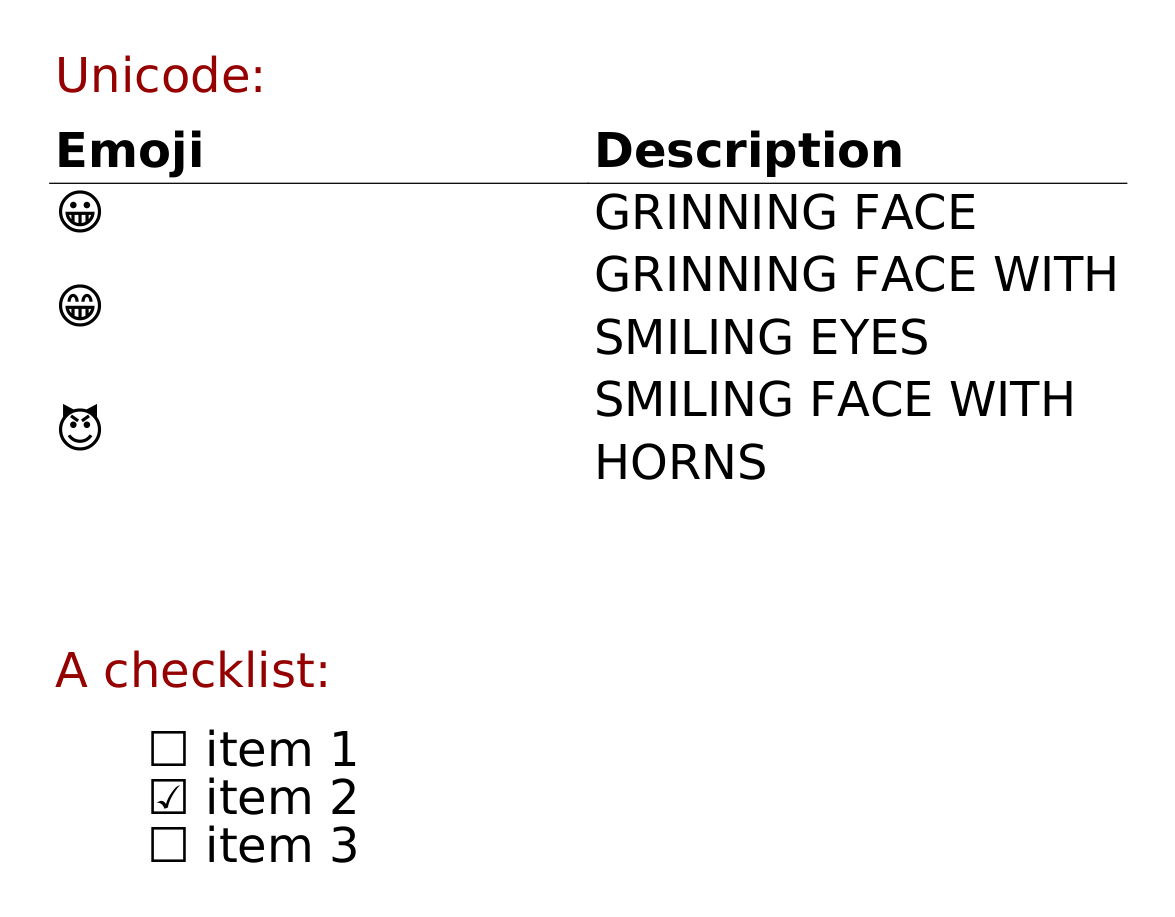The image size is (1175, 917).
Task: Click the Description column header
Action: click(x=748, y=152)
